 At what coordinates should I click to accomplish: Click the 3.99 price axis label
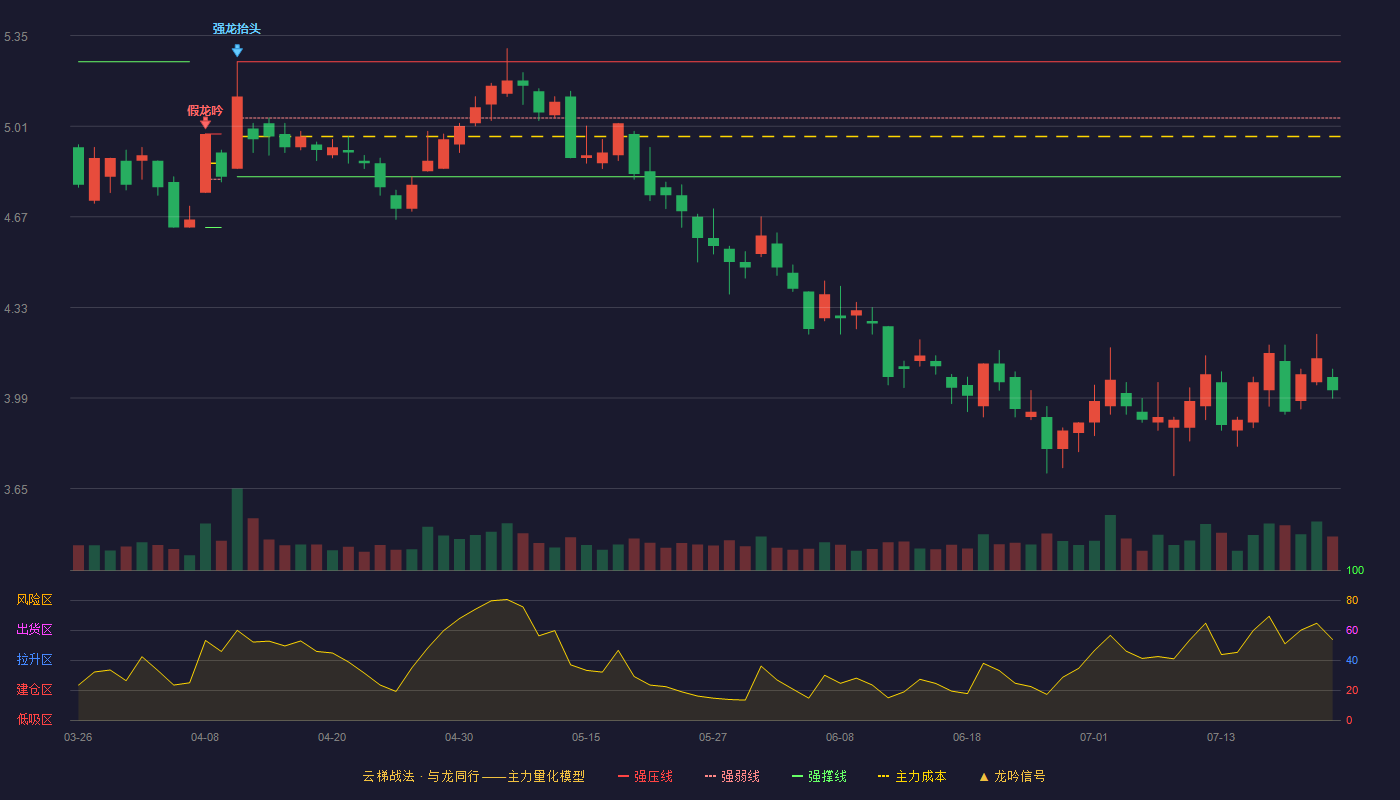(x=16, y=399)
